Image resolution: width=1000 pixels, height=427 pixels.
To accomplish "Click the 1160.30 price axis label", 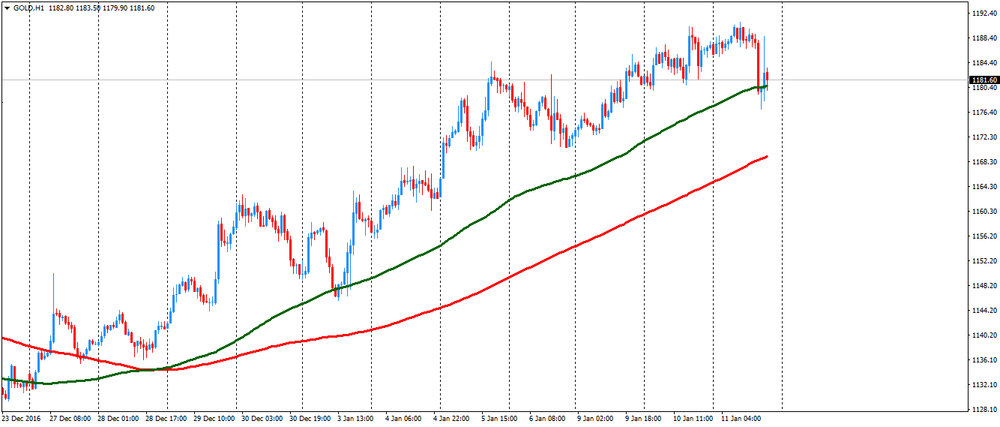I will click(x=983, y=212).
